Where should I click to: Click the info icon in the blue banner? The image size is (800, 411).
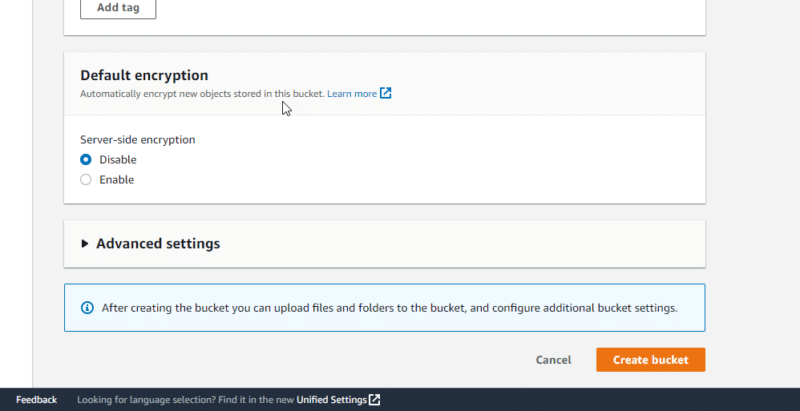(x=87, y=308)
